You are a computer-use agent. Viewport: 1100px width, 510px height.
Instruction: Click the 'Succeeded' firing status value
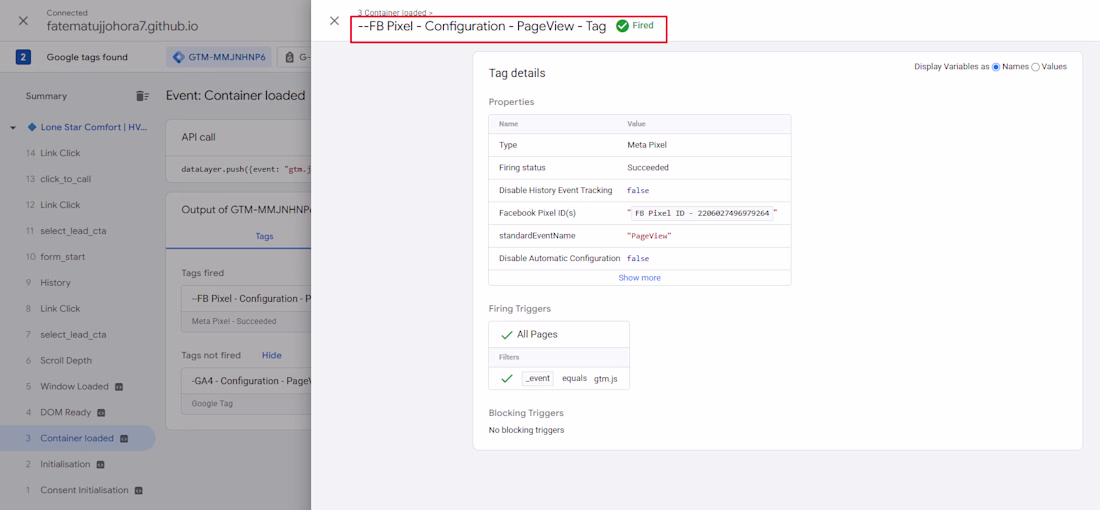pos(648,168)
